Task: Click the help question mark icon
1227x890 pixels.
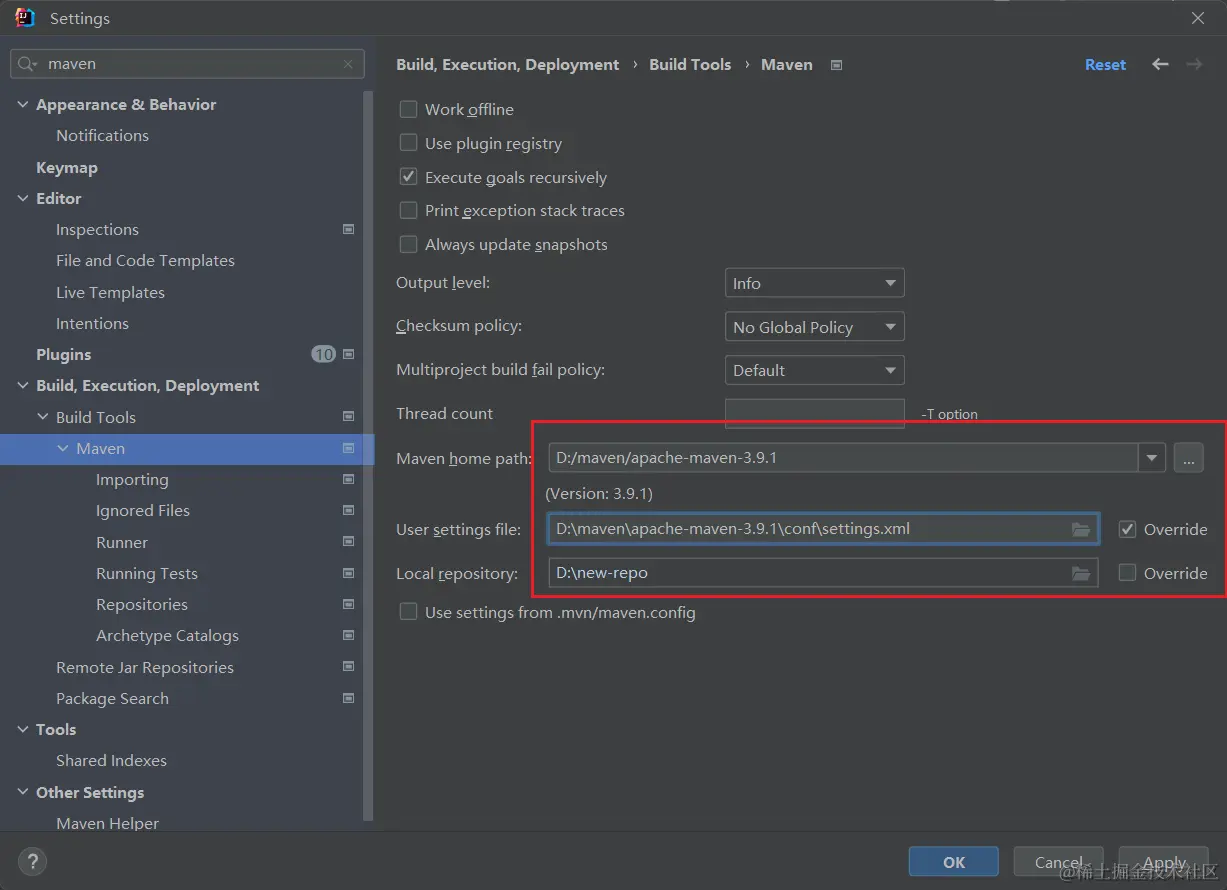Action: [x=32, y=861]
